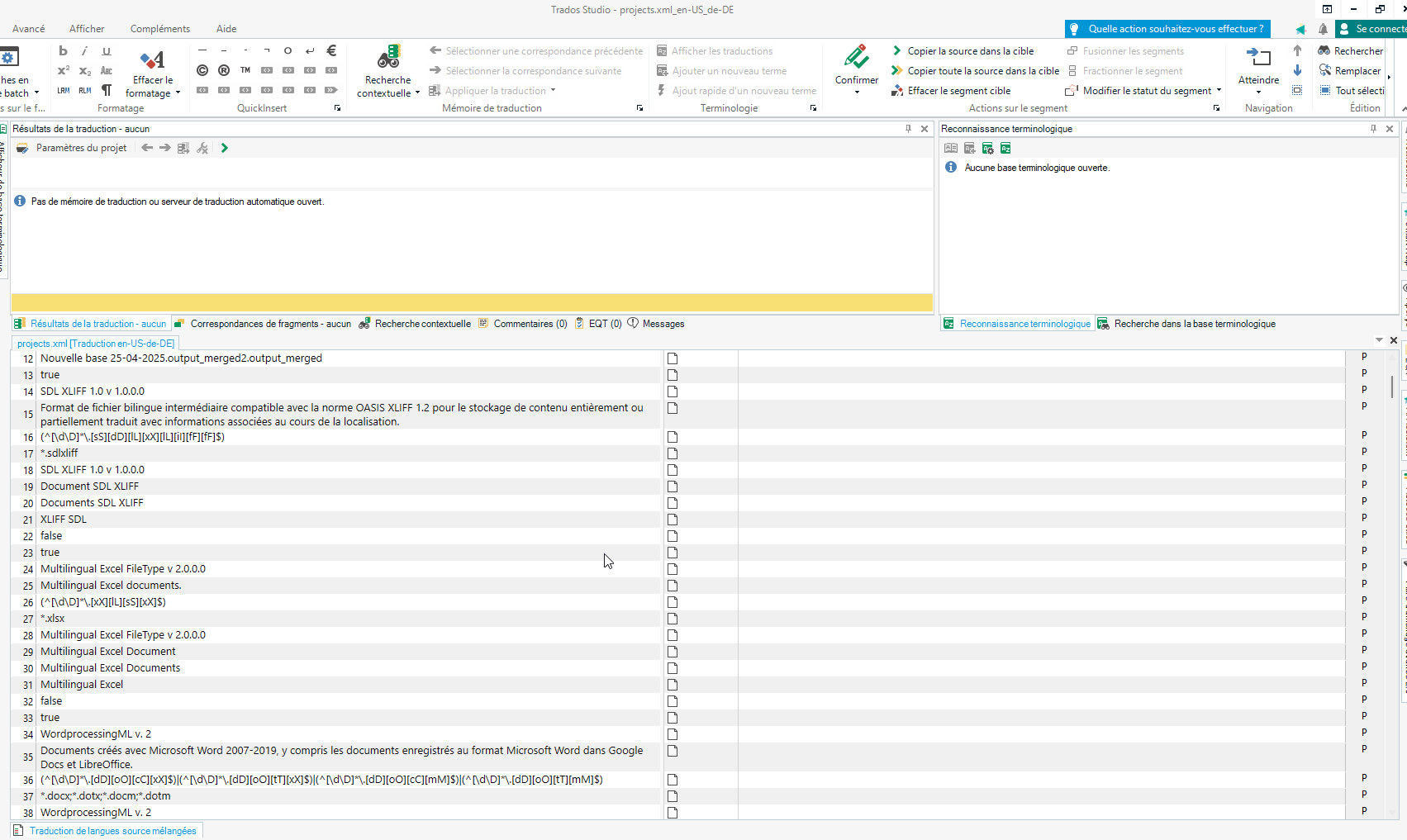
Task: Apply bold formatting in the Formatage group
Action: pyautogui.click(x=64, y=51)
